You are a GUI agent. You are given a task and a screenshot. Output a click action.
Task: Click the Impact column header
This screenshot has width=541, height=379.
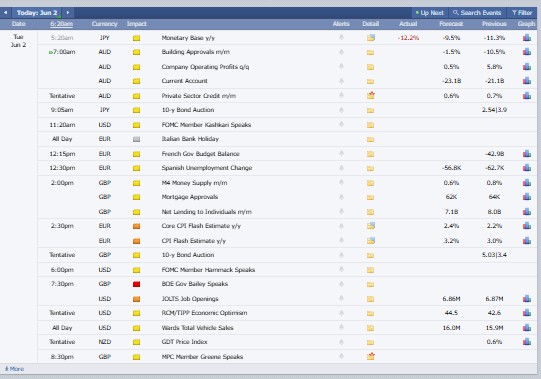[x=137, y=24]
